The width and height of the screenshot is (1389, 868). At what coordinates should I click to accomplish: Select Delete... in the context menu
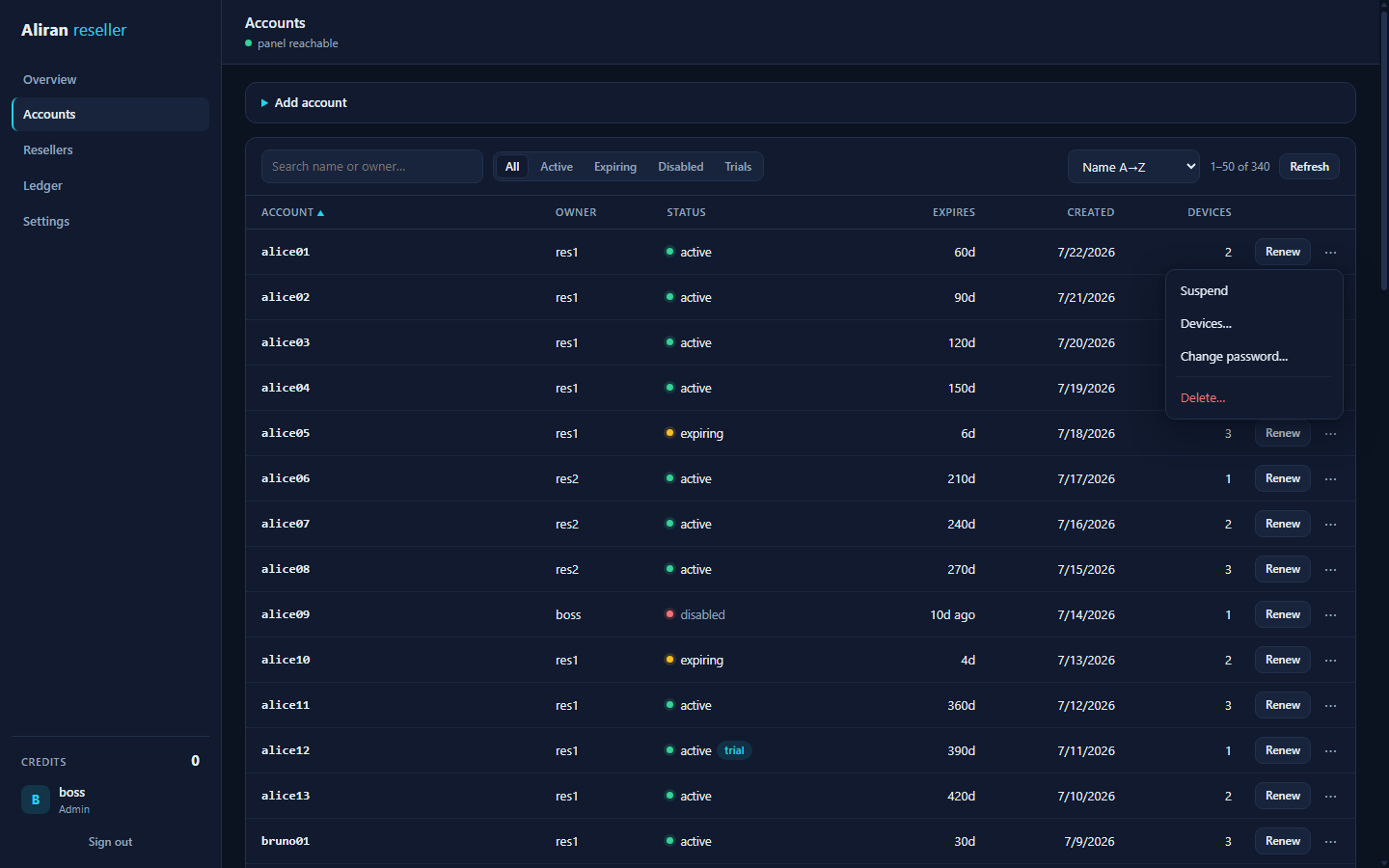(x=1254, y=397)
